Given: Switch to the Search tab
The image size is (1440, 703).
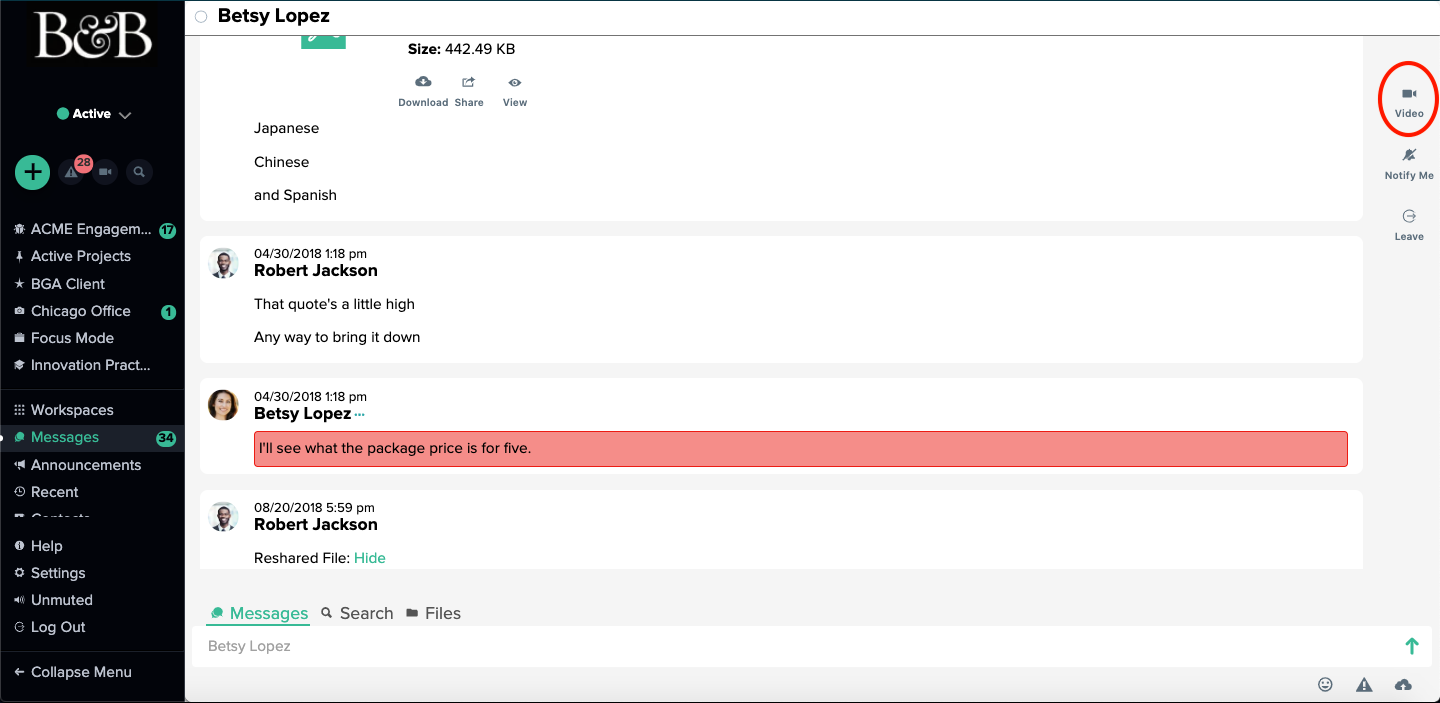Looking at the screenshot, I should tap(357, 613).
